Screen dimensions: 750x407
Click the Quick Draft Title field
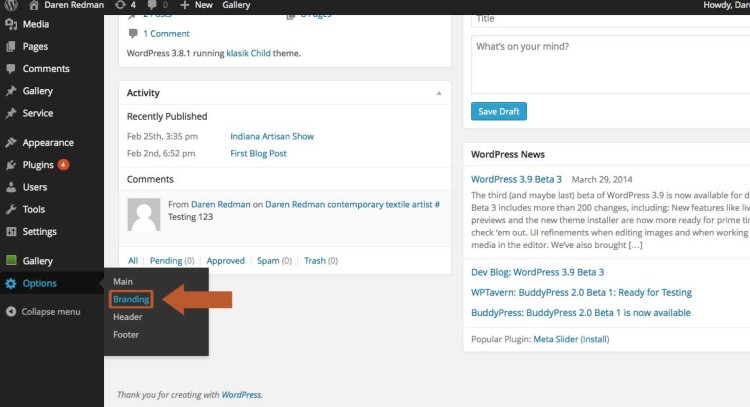[610, 20]
